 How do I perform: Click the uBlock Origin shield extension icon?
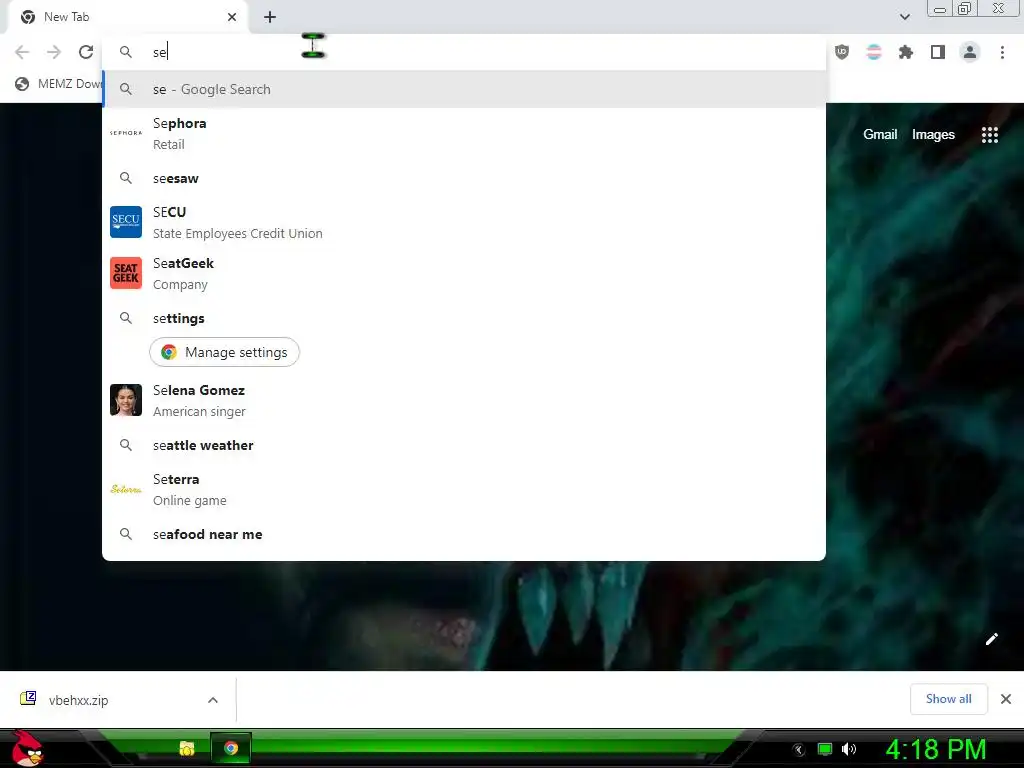pos(842,52)
